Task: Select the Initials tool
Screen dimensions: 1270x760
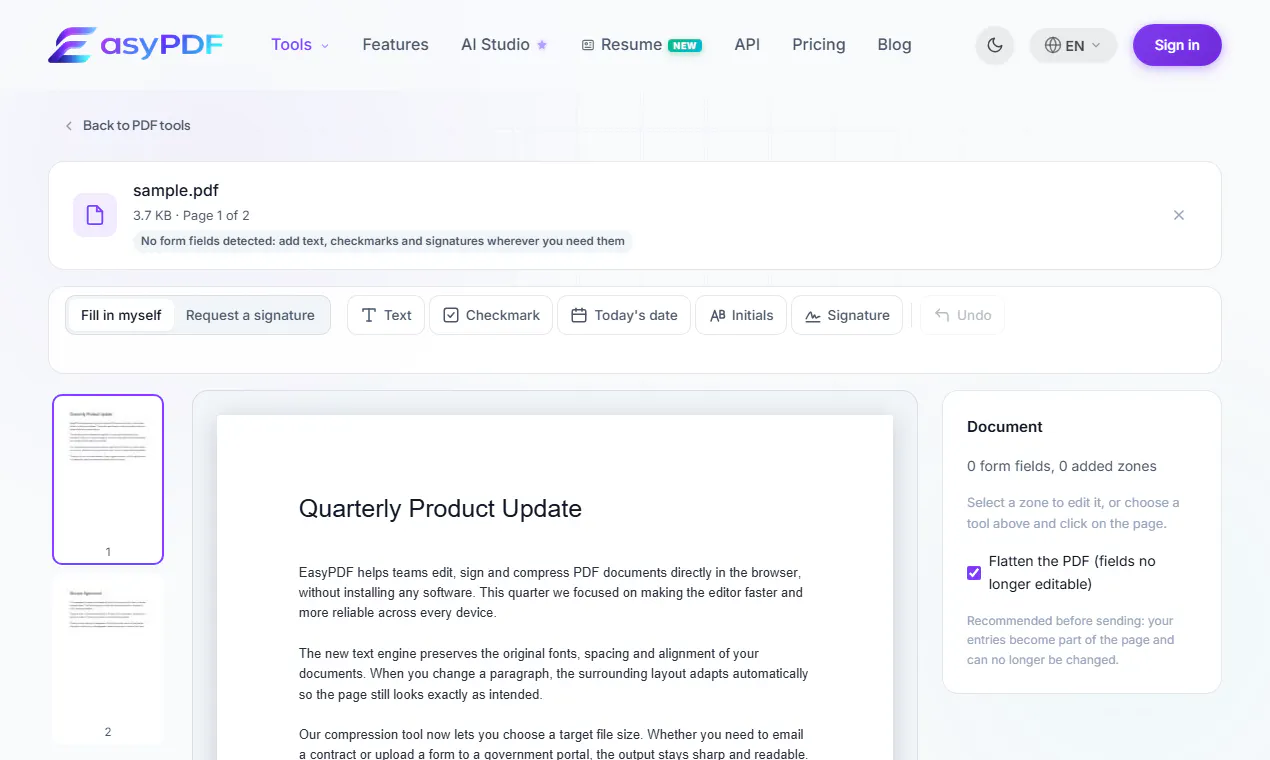Action: pos(741,315)
